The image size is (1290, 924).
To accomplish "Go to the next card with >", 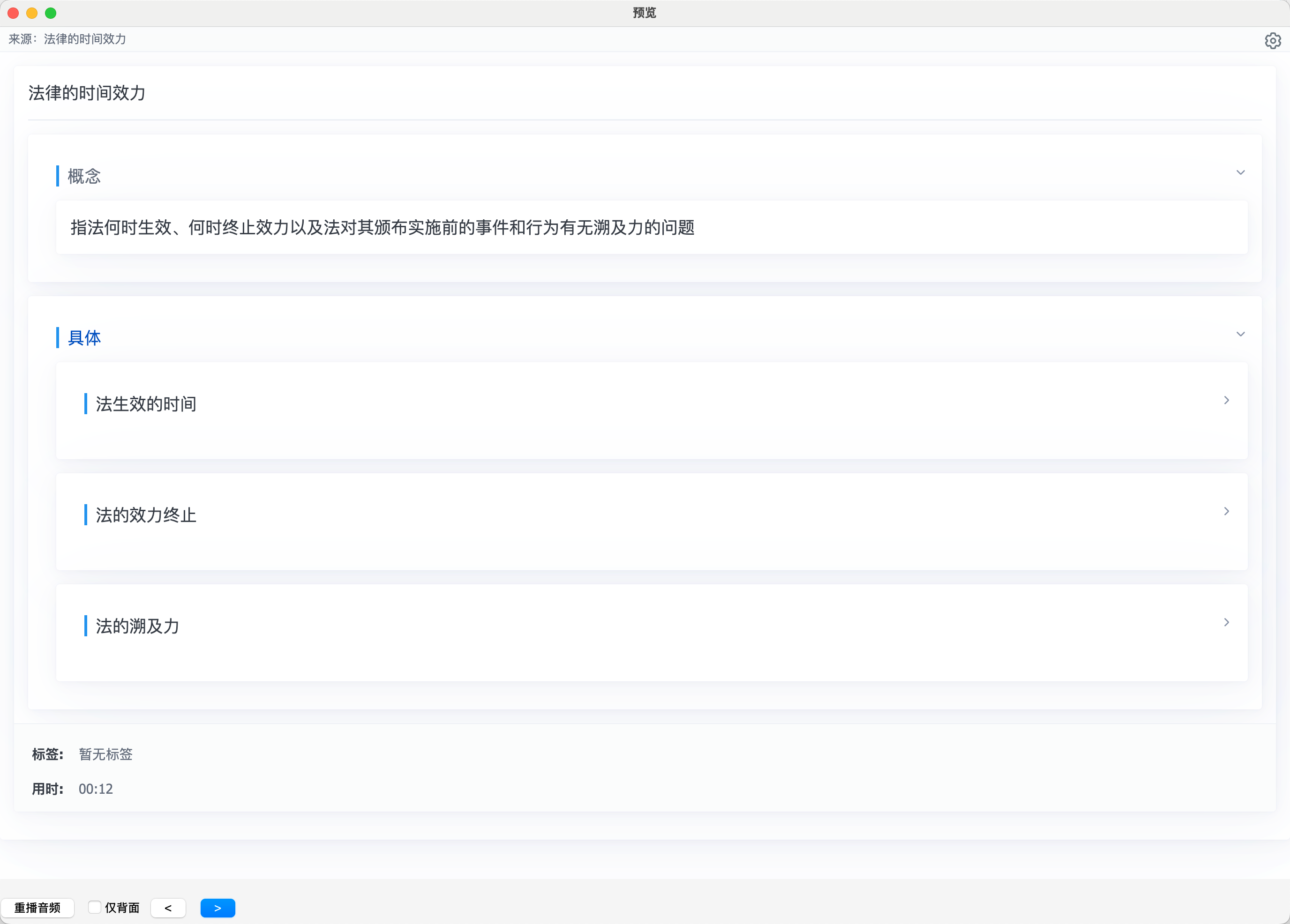I will click(218, 908).
